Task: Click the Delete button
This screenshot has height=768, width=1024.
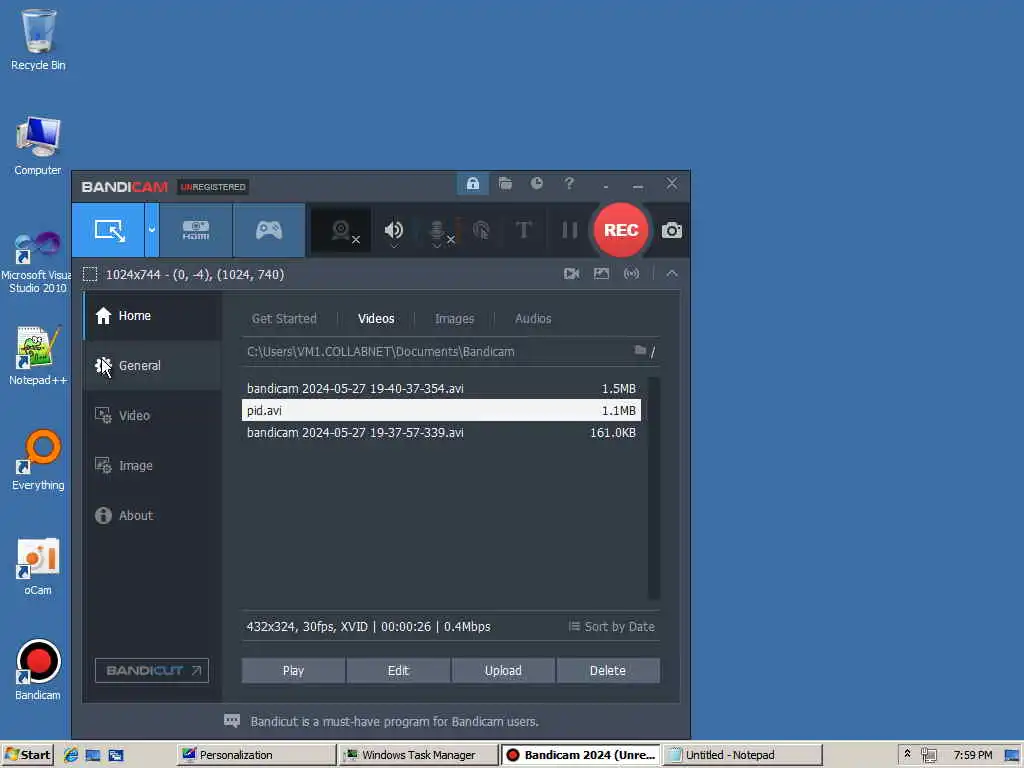Action: click(607, 671)
